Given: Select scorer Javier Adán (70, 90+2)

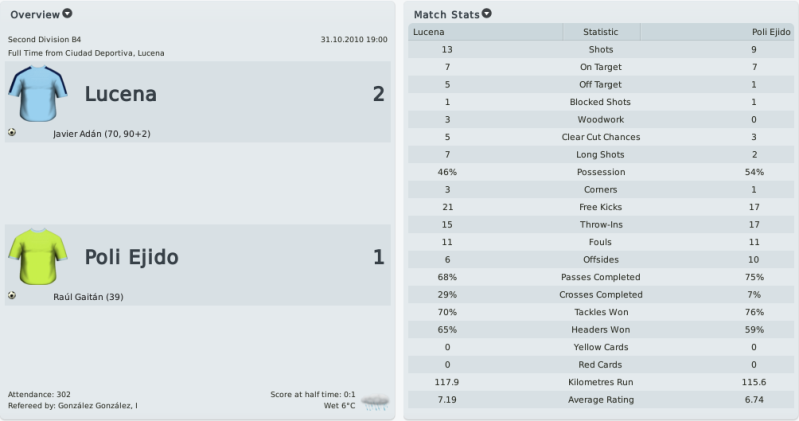Looking at the screenshot, I should 102,134.
